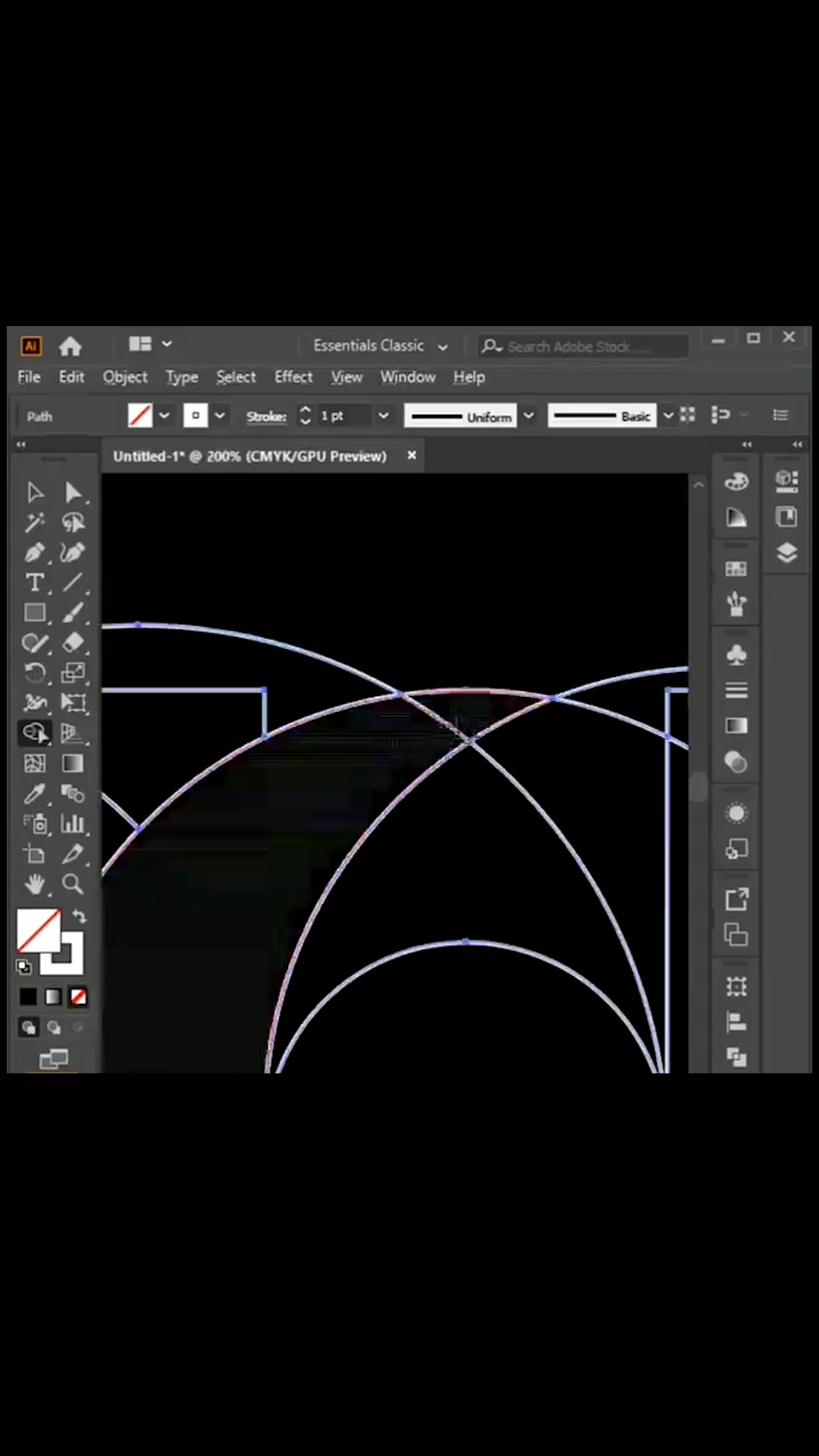Select the Type tool
Screen dimensions: 819x1456
pos(34,583)
